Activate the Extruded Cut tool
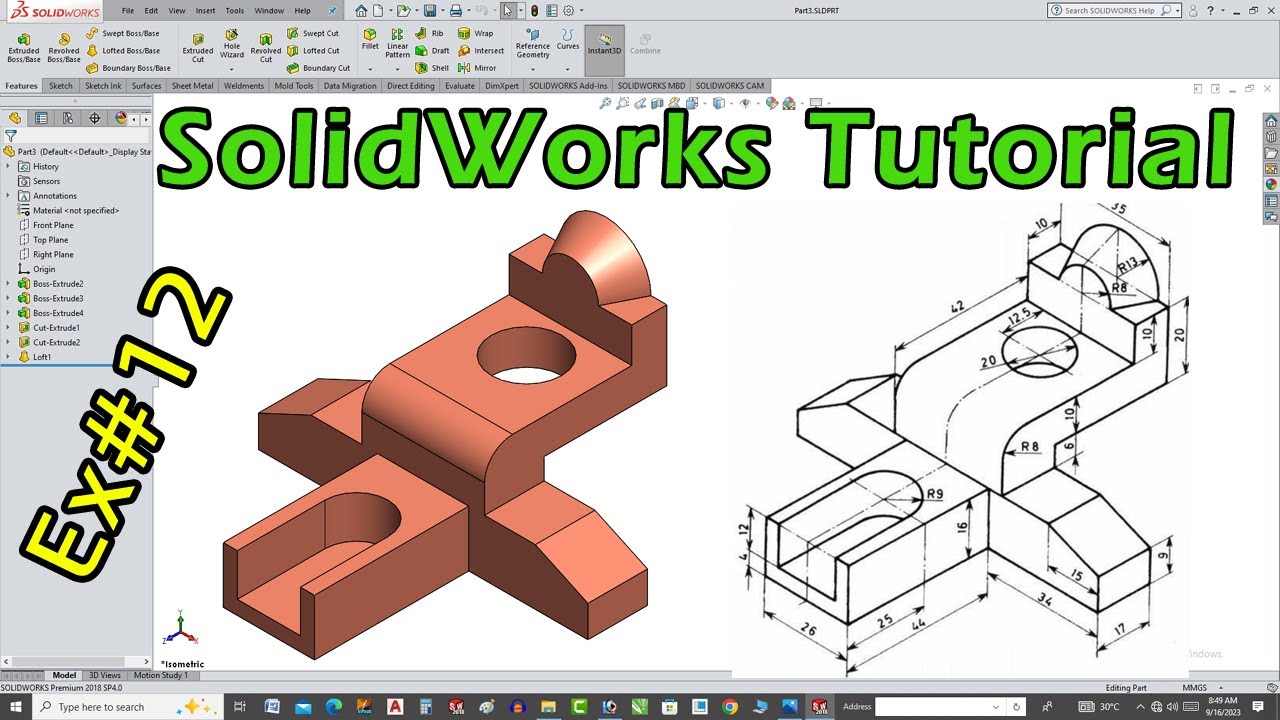1280x720 pixels. [x=198, y=47]
